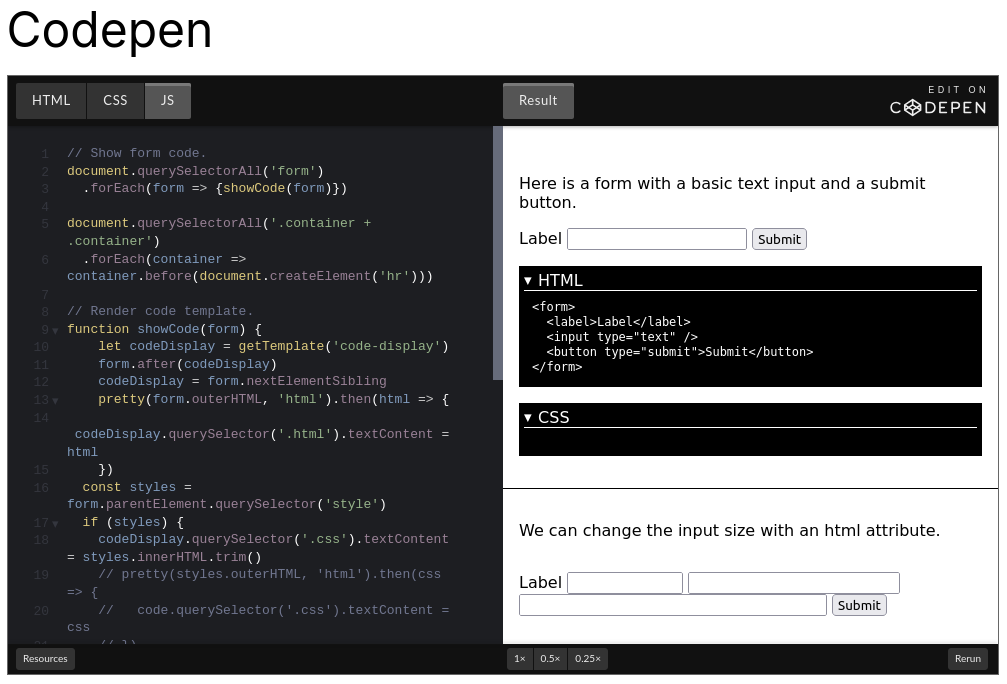
Task: Switch to the CSS editor tab
Action: click(115, 101)
